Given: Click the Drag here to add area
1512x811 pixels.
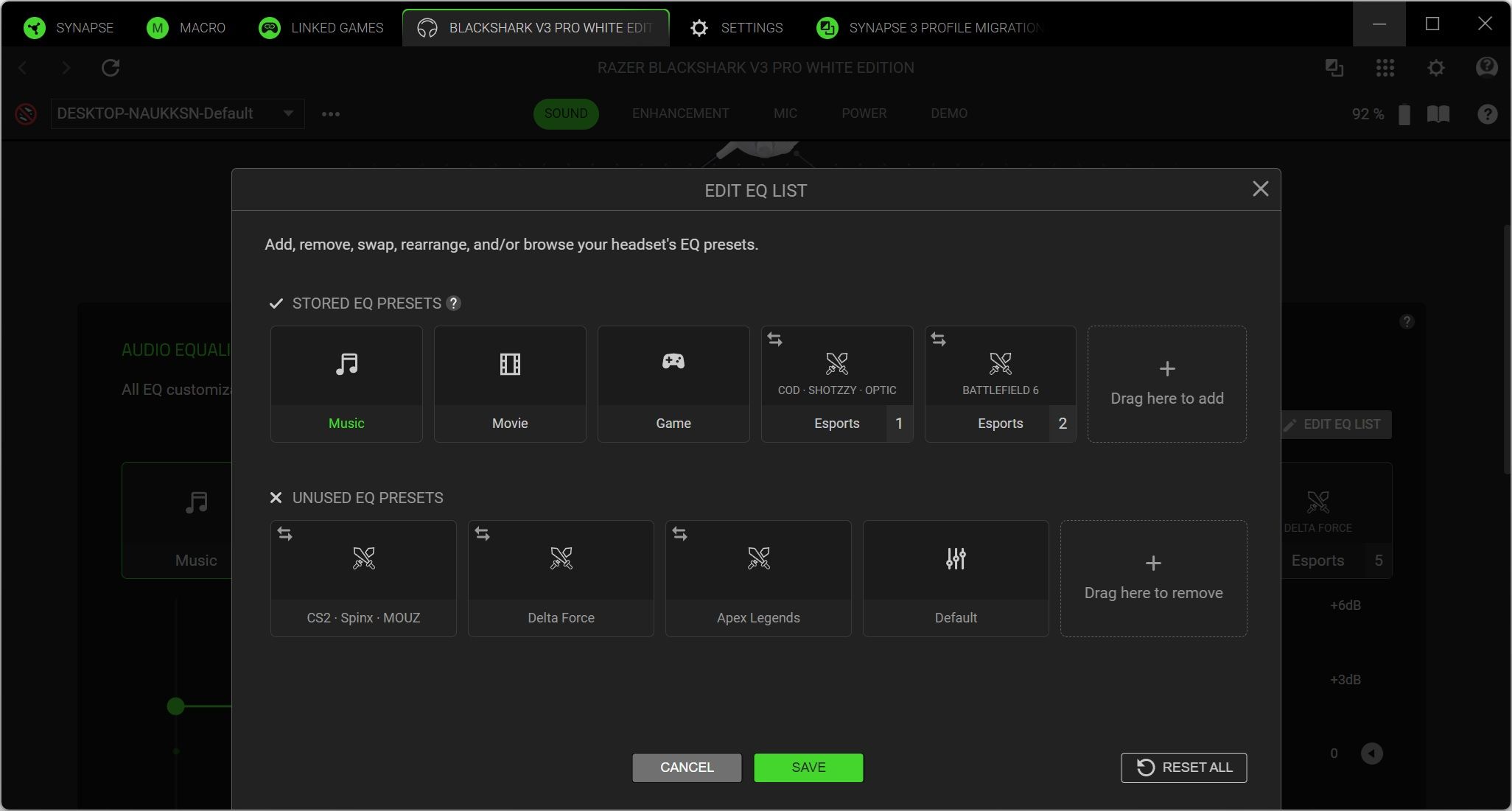Looking at the screenshot, I should (x=1166, y=384).
